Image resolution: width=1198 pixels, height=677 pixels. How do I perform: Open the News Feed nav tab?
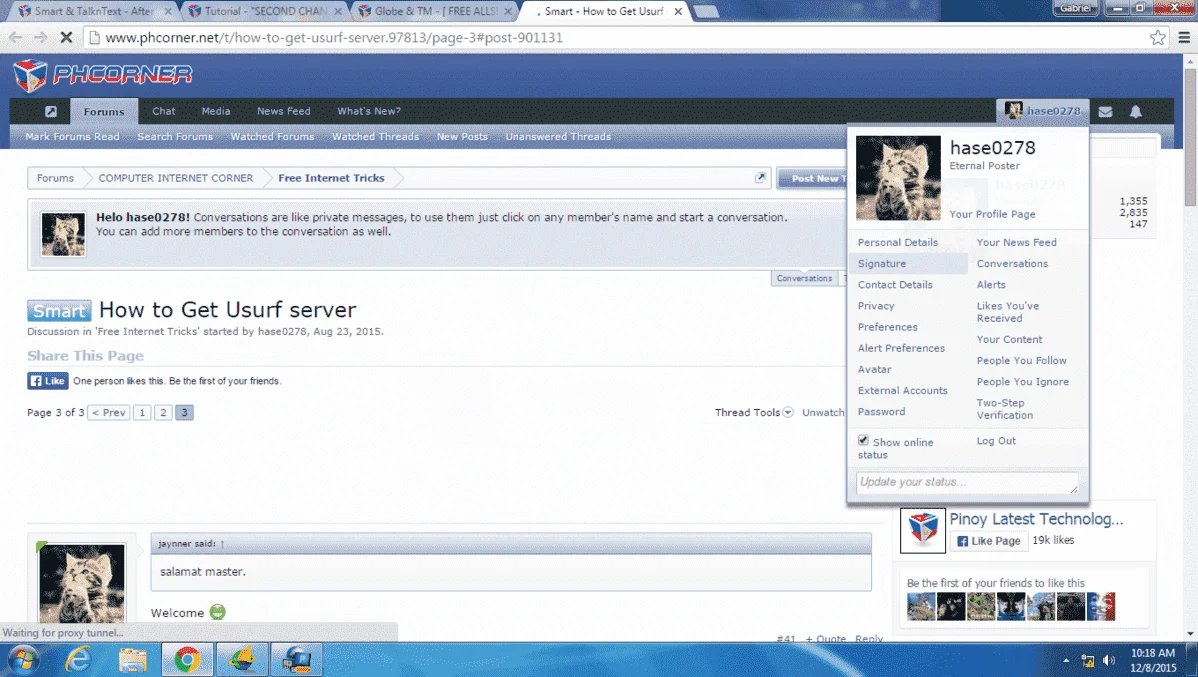(283, 111)
